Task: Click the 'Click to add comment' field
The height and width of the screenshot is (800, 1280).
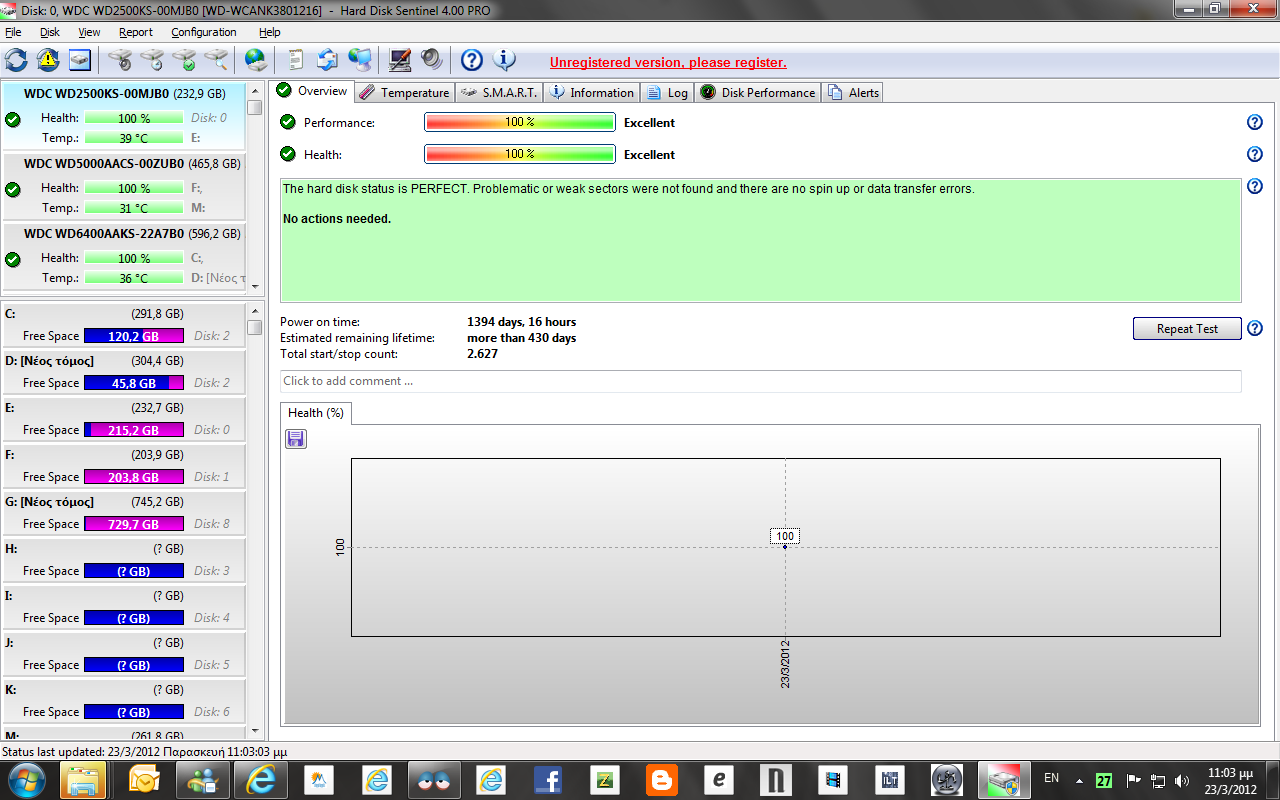Action: click(760, 381)
